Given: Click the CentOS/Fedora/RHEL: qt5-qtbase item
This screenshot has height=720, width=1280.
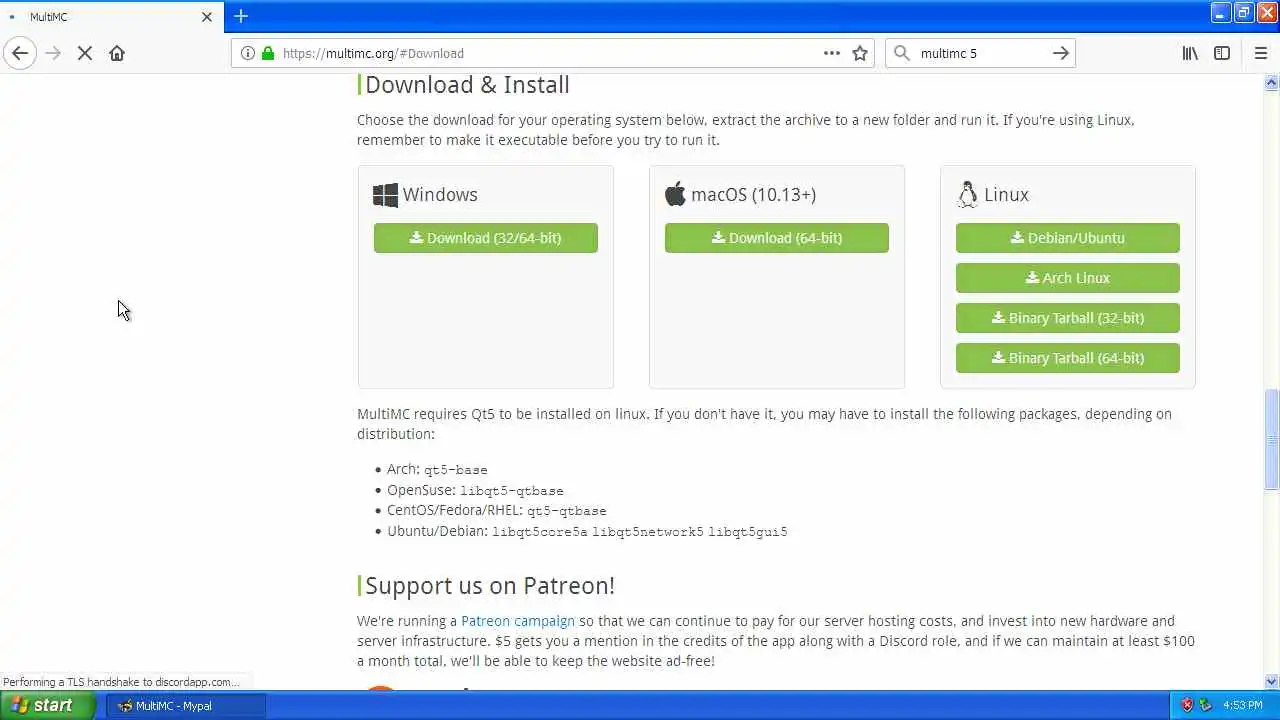Looking at the screenshot, I should [x=497, y=510].
